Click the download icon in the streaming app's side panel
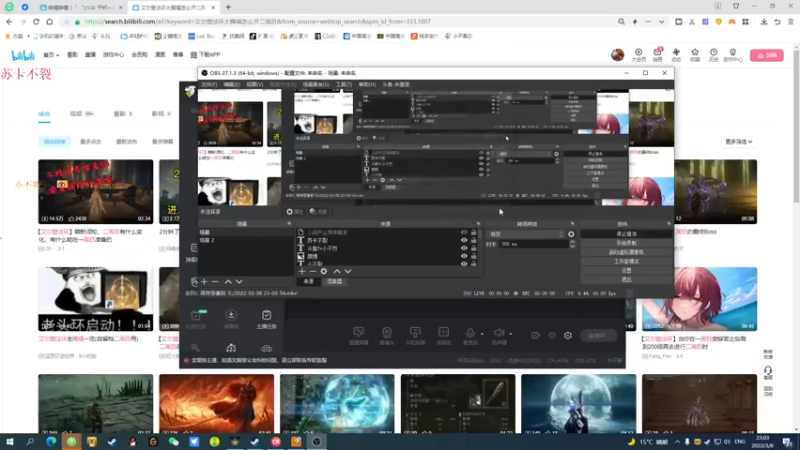The height and width of the screenshot is (450, 800). pos(231,315)
